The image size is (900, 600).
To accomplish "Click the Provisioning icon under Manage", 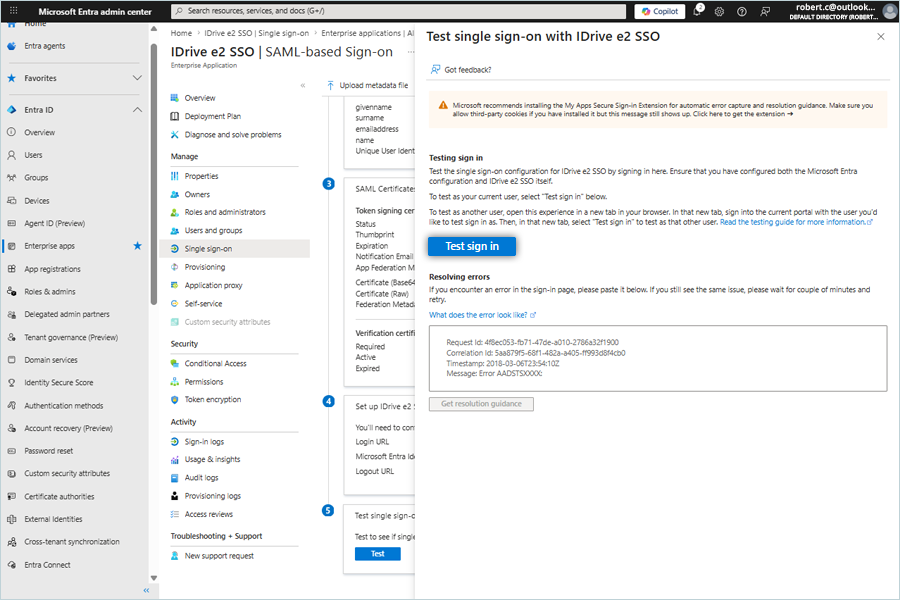I will point(174,267).
